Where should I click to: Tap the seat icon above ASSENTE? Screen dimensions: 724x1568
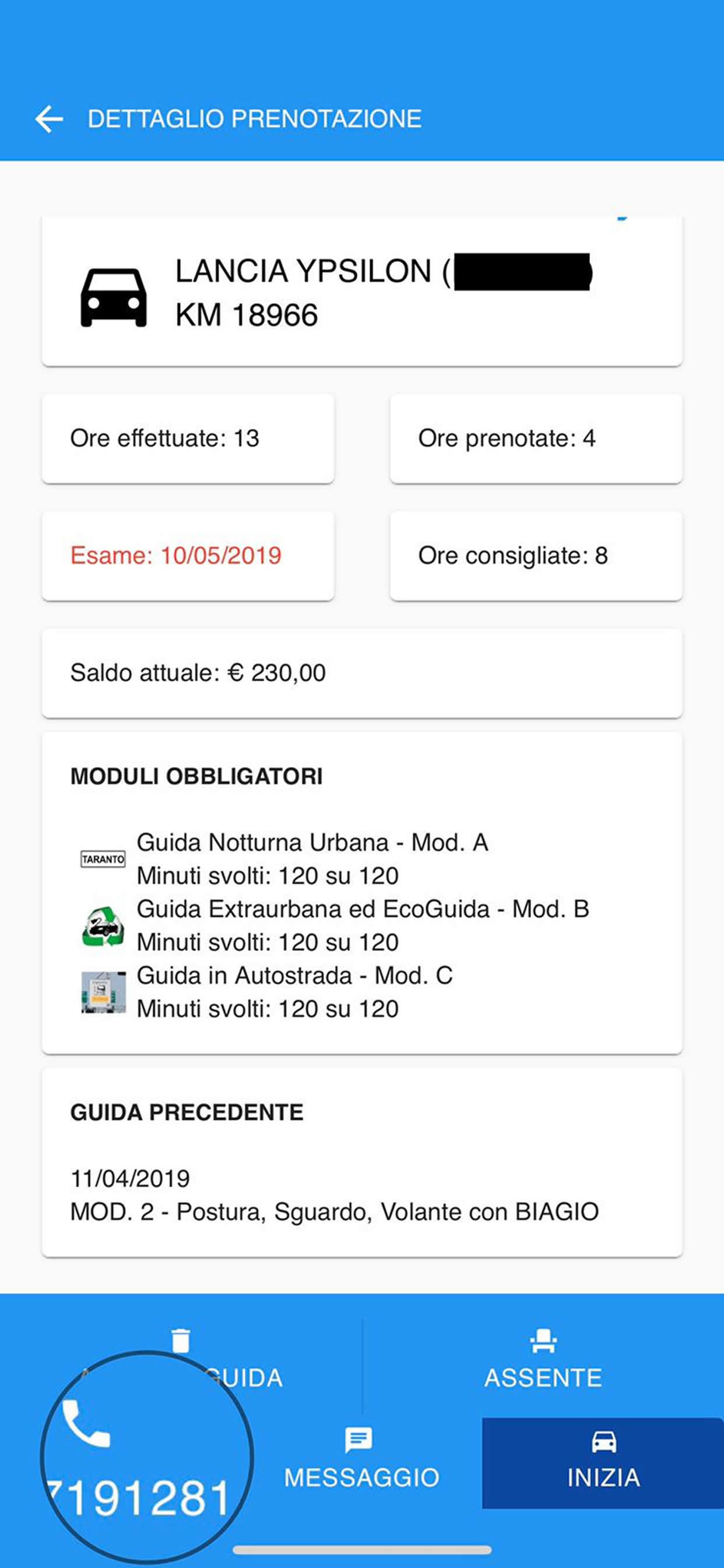pyautogui.click(x=543, y=1341)
